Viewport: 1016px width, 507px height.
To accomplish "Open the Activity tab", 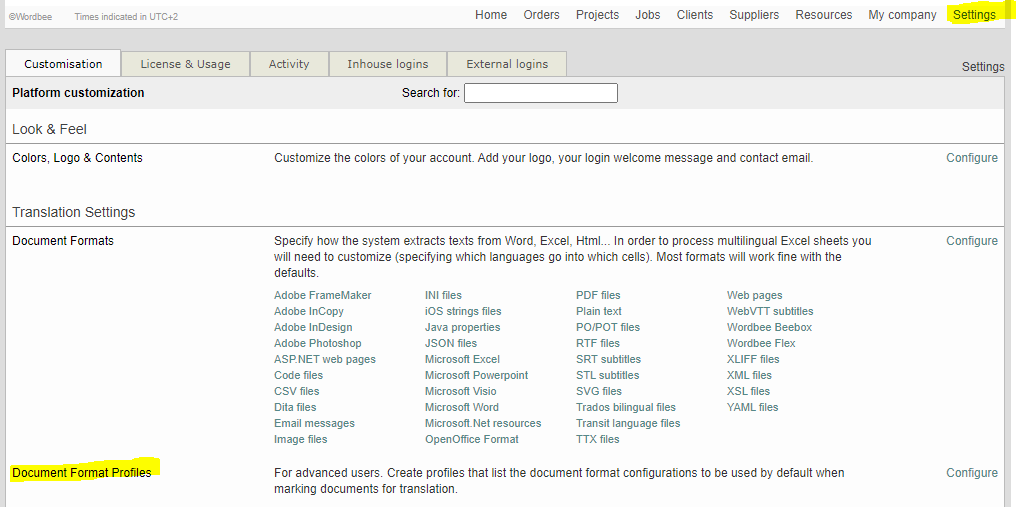I will click(289, 64).
